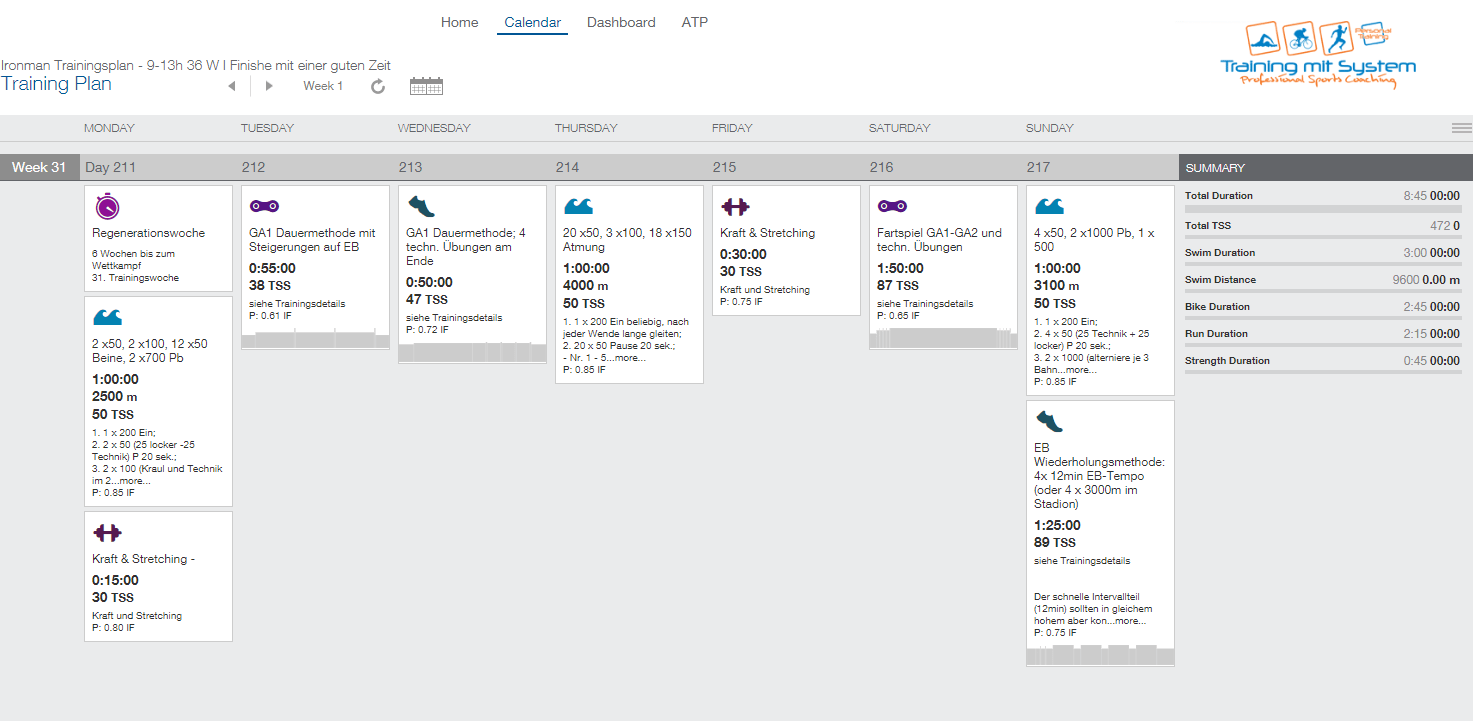Click the stopwatch icon on Monday's Regenerationswoche card
This screenshot has width=1473, height=721.
107,207
